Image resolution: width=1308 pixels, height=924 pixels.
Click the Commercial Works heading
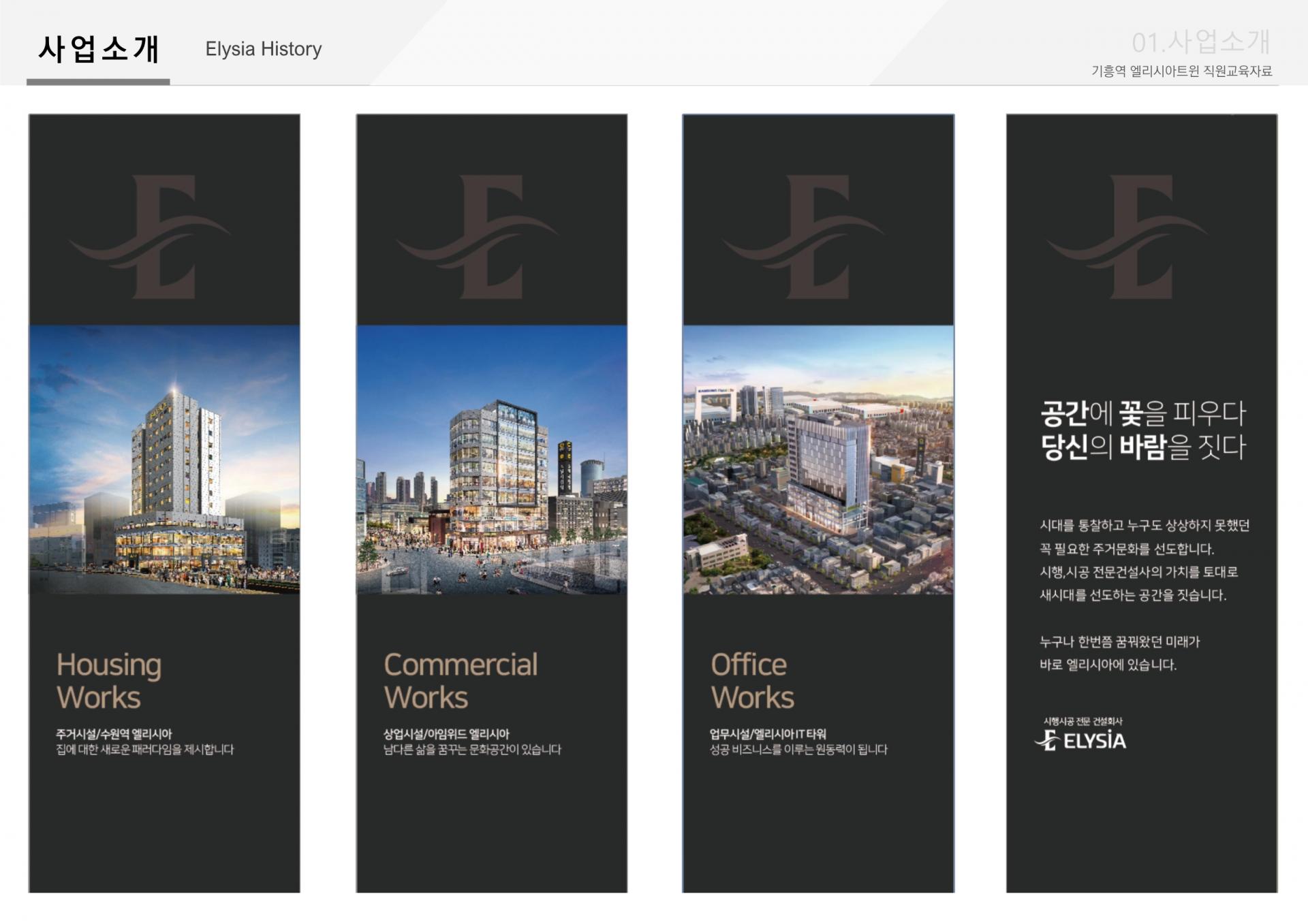coord(461,680)
